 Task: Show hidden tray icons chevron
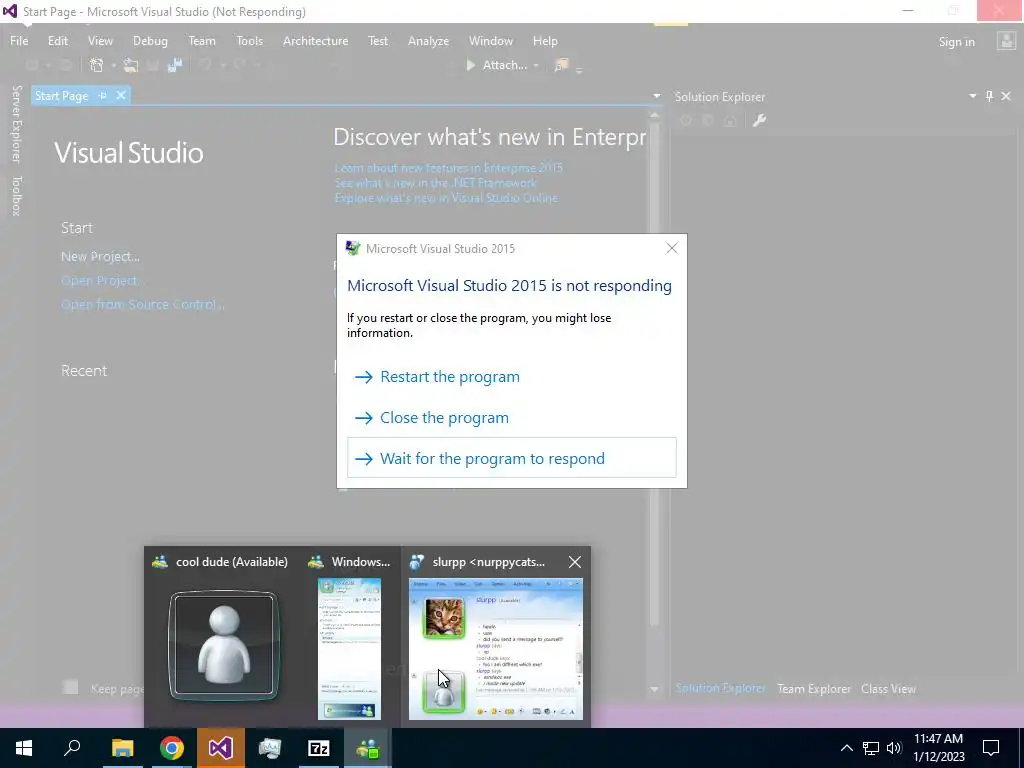point(846,748)
